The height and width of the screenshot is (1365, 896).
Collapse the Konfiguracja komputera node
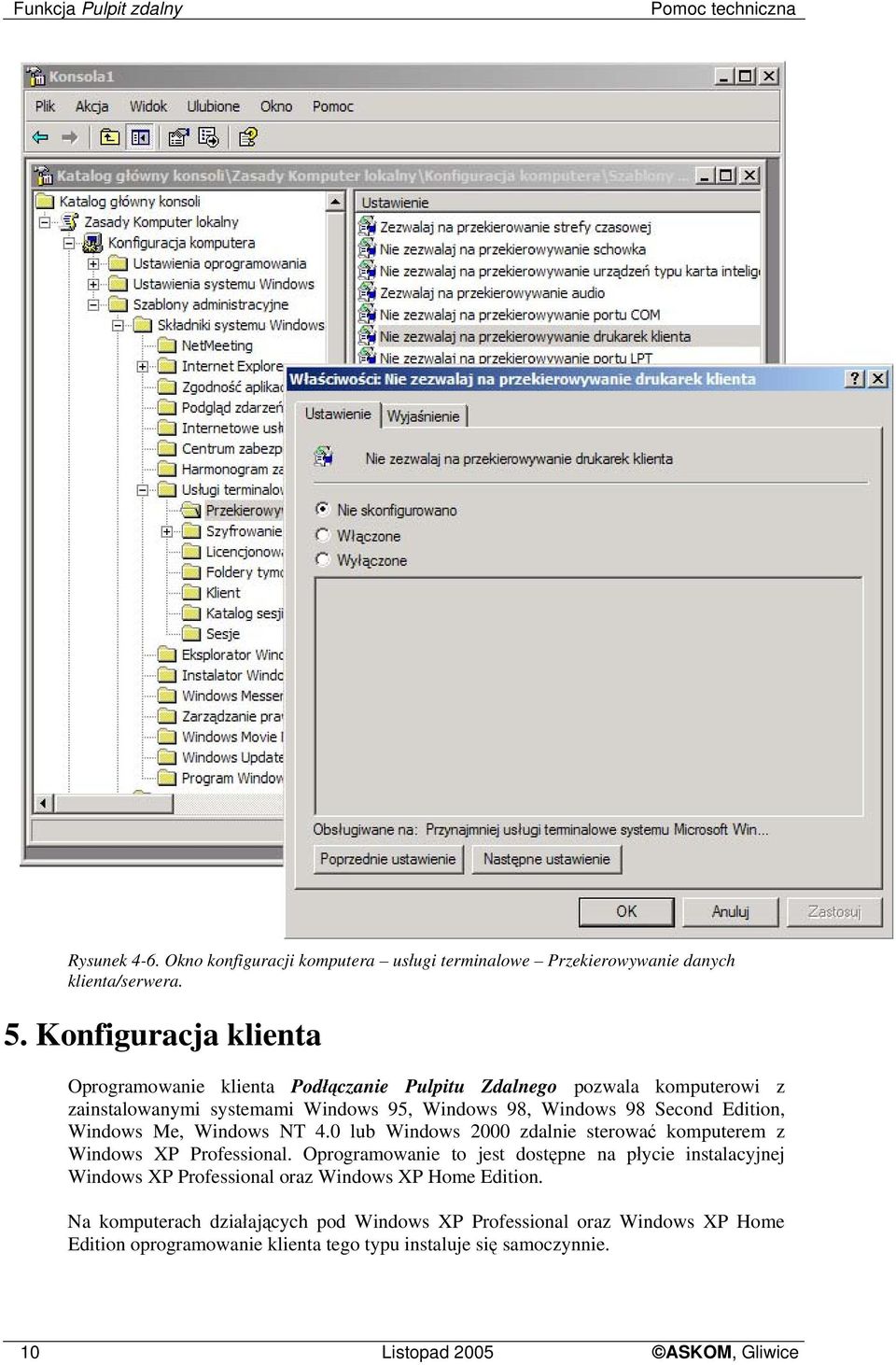68,243
